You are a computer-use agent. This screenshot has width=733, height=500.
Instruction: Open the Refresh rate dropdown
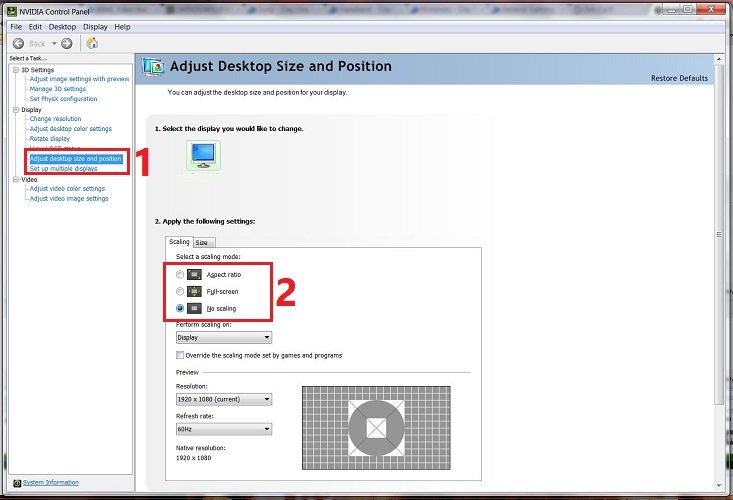click(224, 429)
